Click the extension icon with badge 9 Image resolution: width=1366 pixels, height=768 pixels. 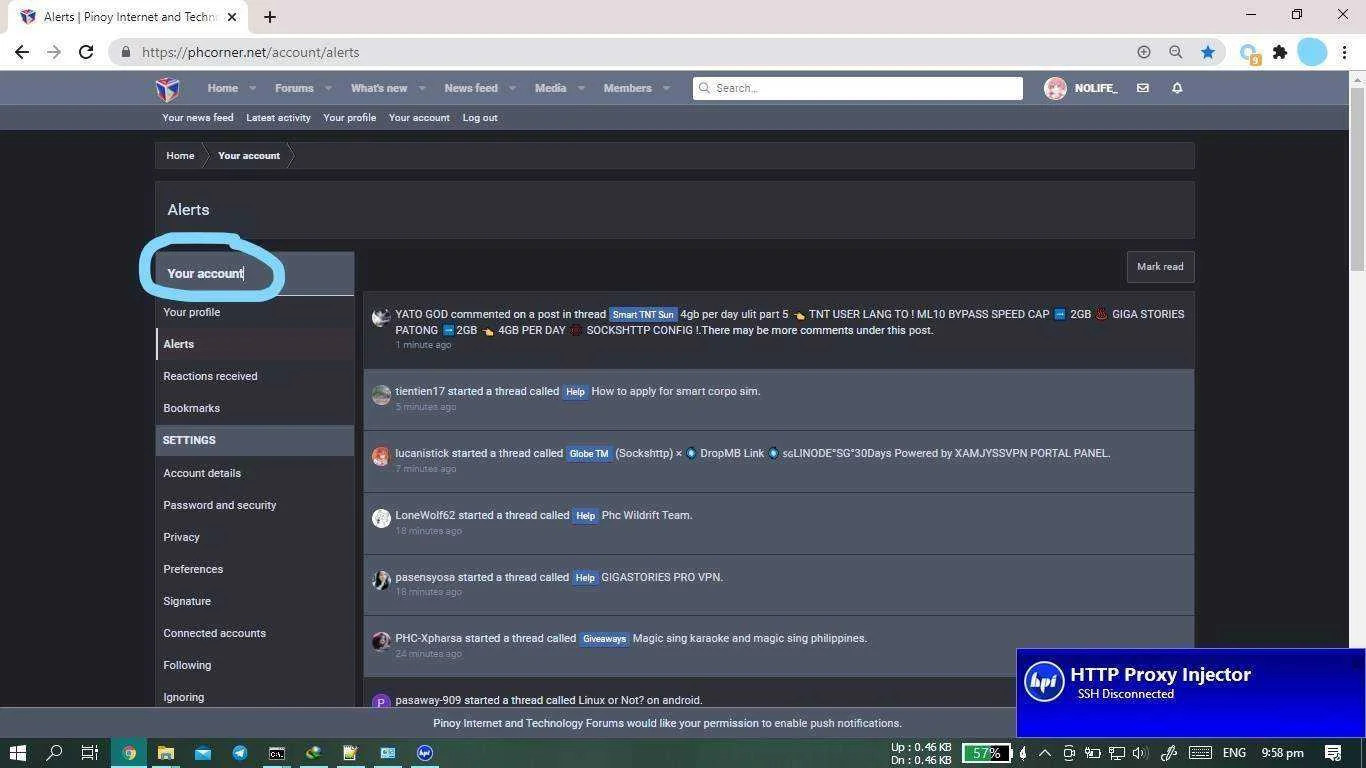pos(1248,53)
